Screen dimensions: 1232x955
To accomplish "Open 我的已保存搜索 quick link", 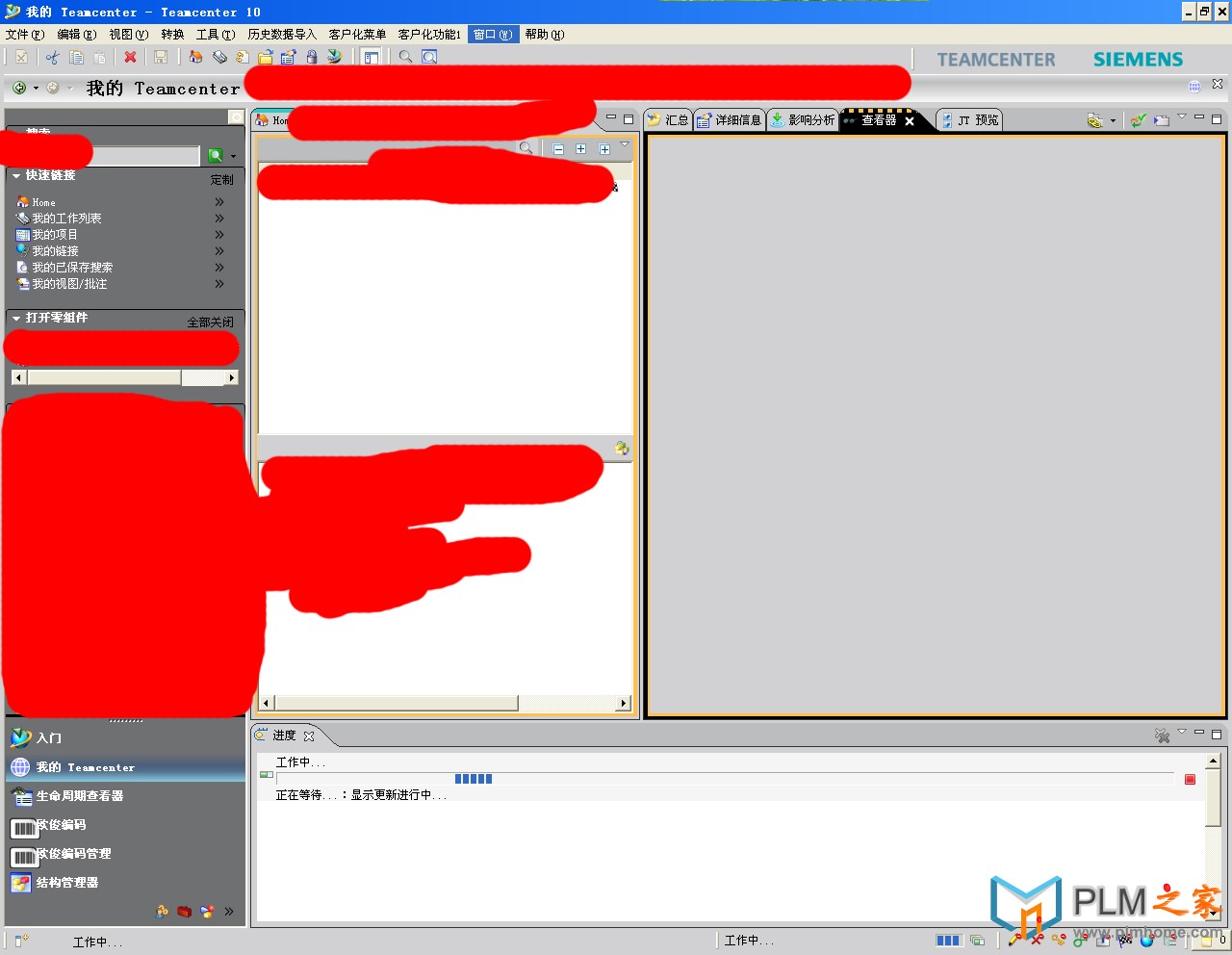I will (72, 268).
